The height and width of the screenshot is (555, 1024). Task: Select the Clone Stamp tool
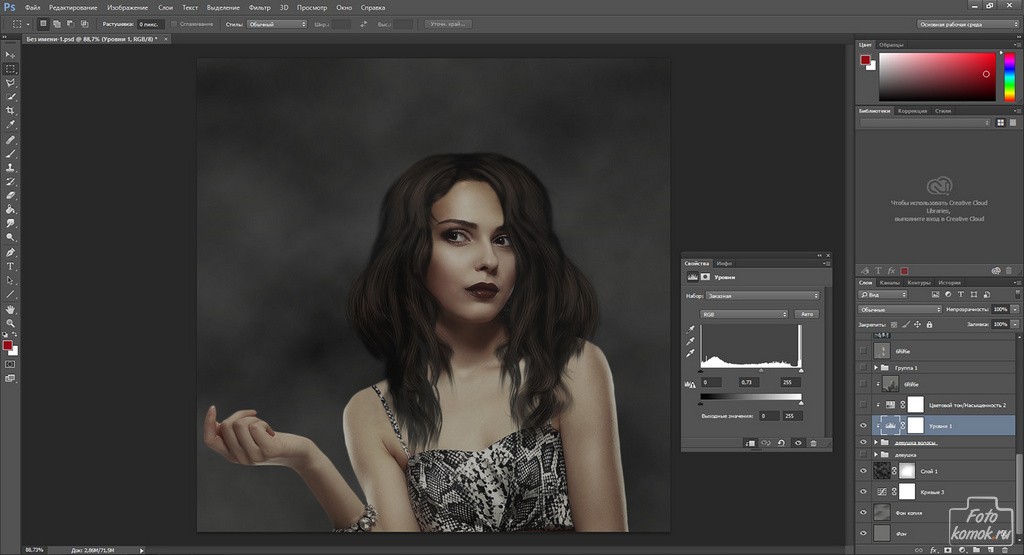pos(10,167)
